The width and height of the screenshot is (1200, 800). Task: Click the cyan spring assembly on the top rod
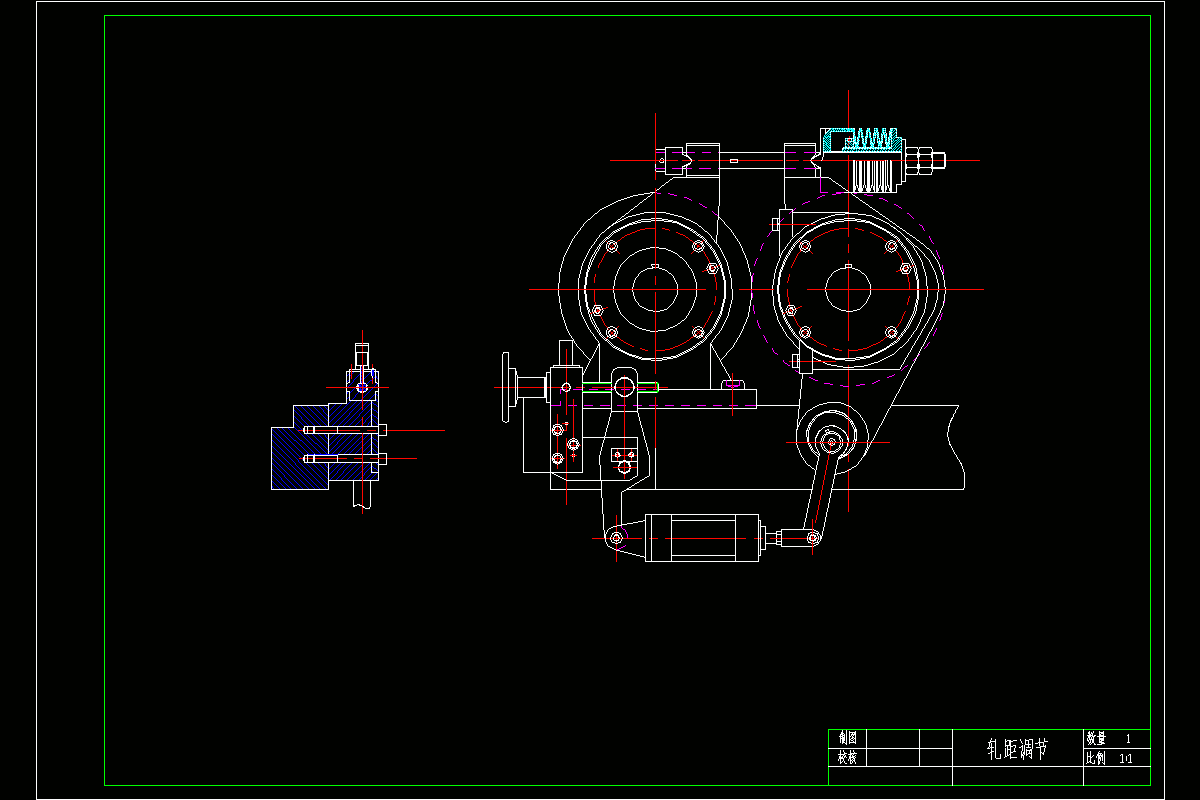point(863,140)
